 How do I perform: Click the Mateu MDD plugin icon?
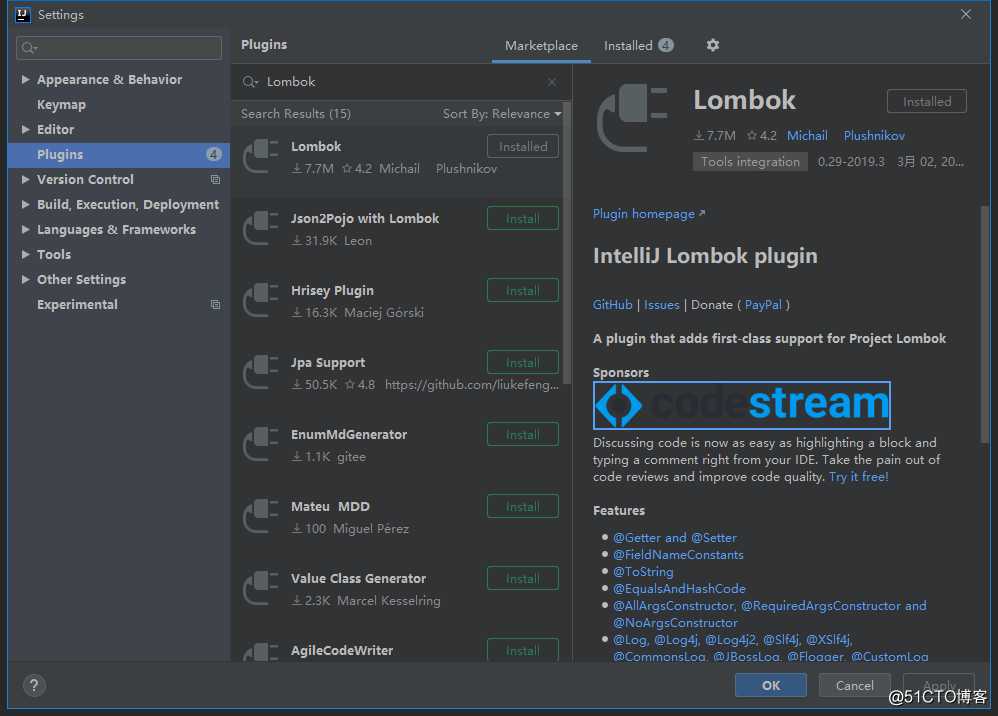(x=261, y=516)
